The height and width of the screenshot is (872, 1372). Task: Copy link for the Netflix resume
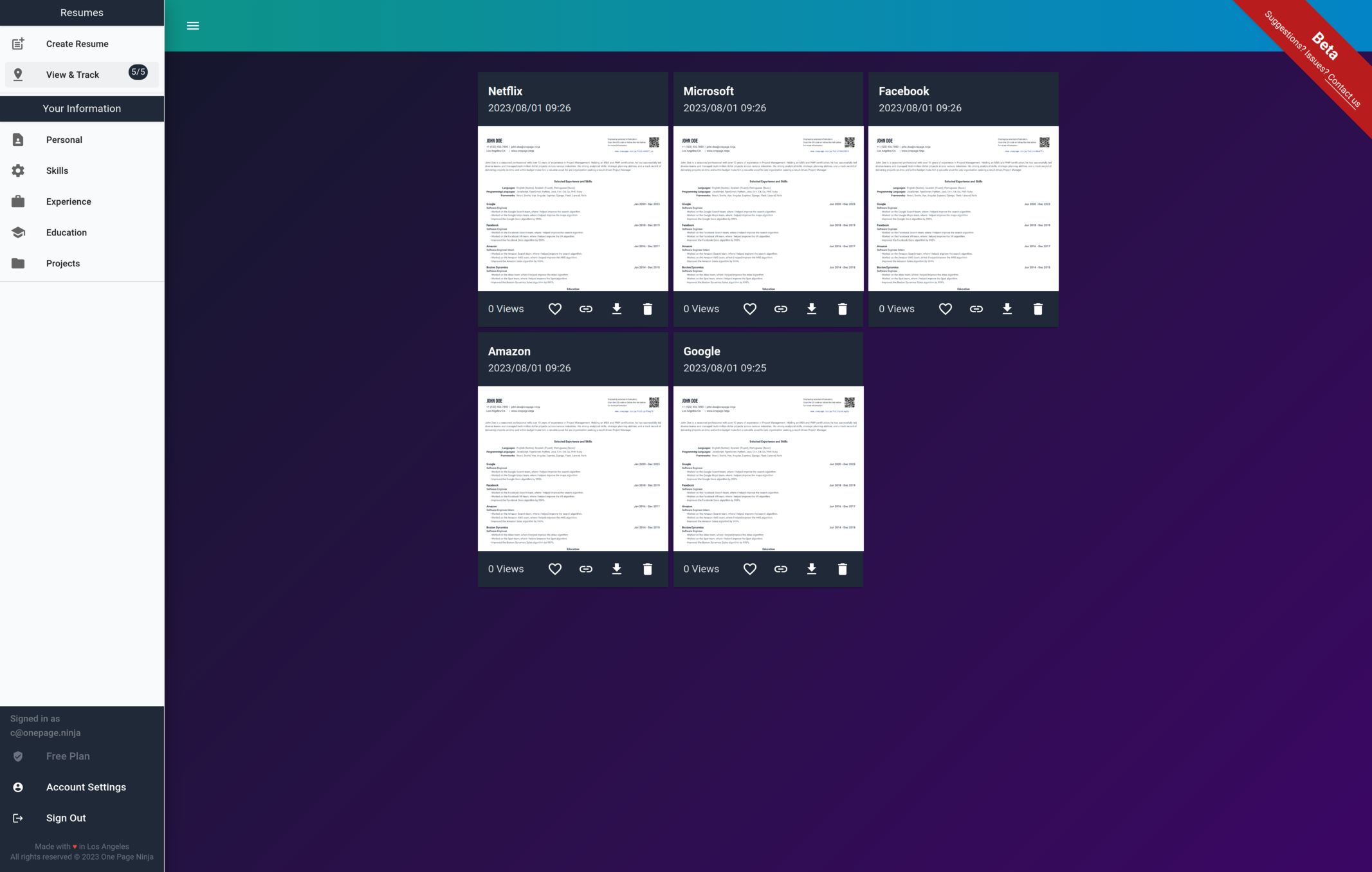click(x=585, y=309)
